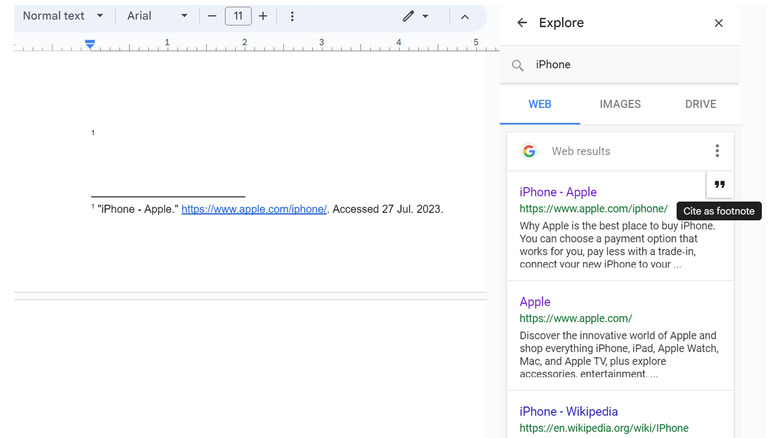Click the apple.com/iphone footnote hyperlink

(x=254, y=210)
